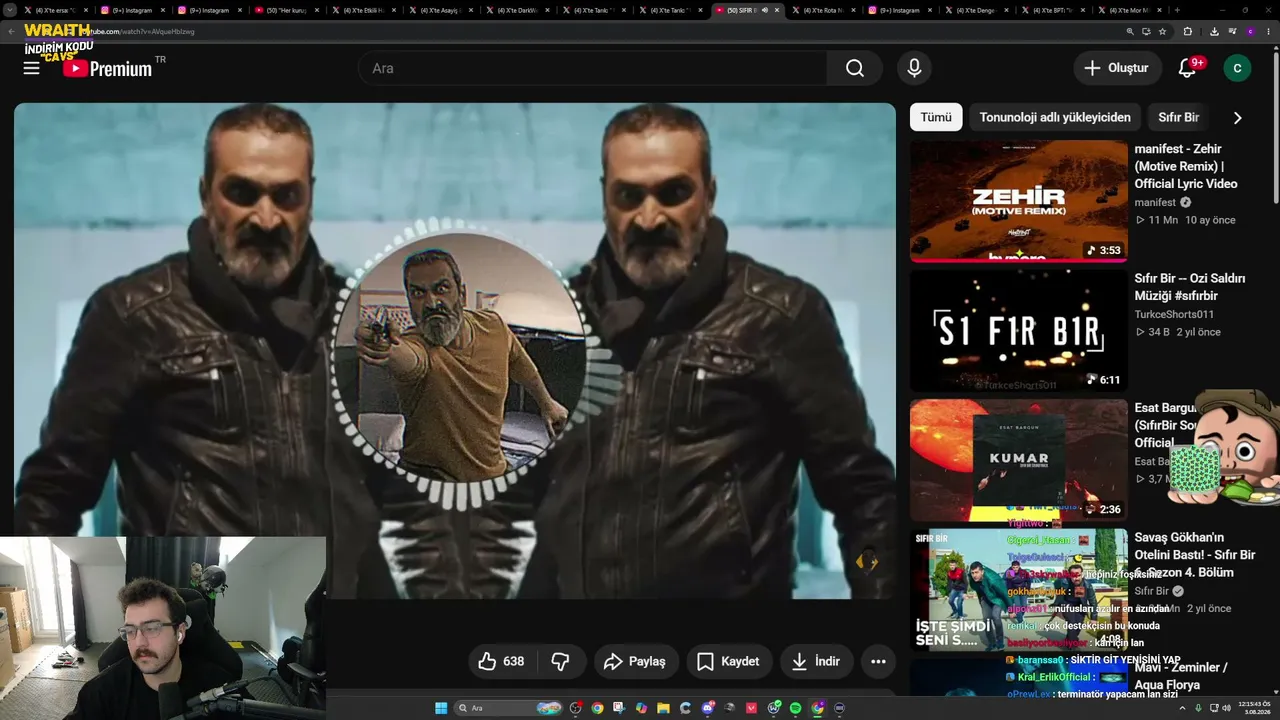Switch to the X'te DarkWe browser tab
1280x720 pixels.
[x=517, y=10]
